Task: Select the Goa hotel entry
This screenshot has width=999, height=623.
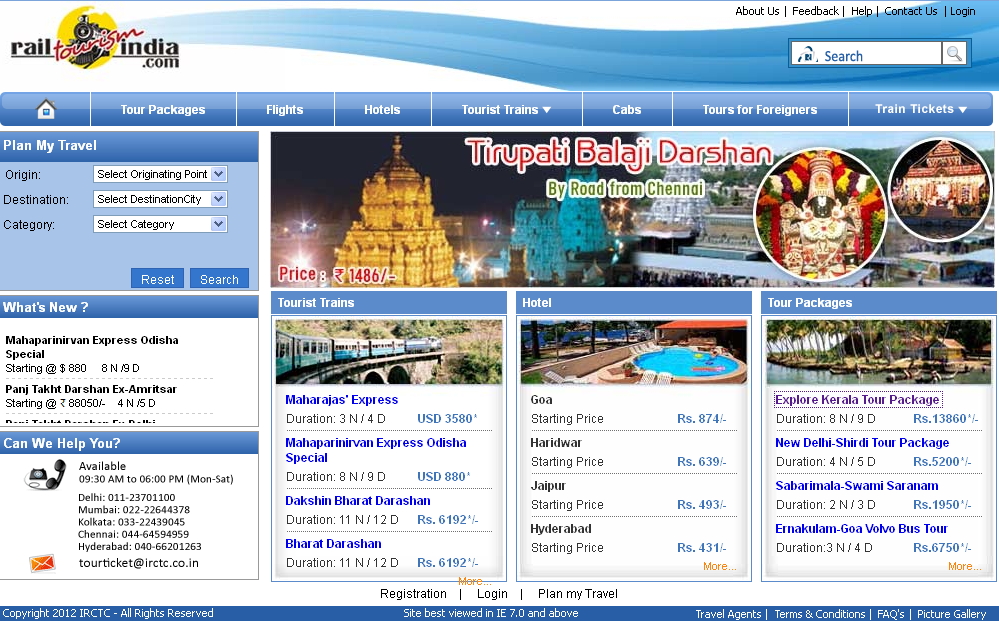Action: tap(541, 399)
